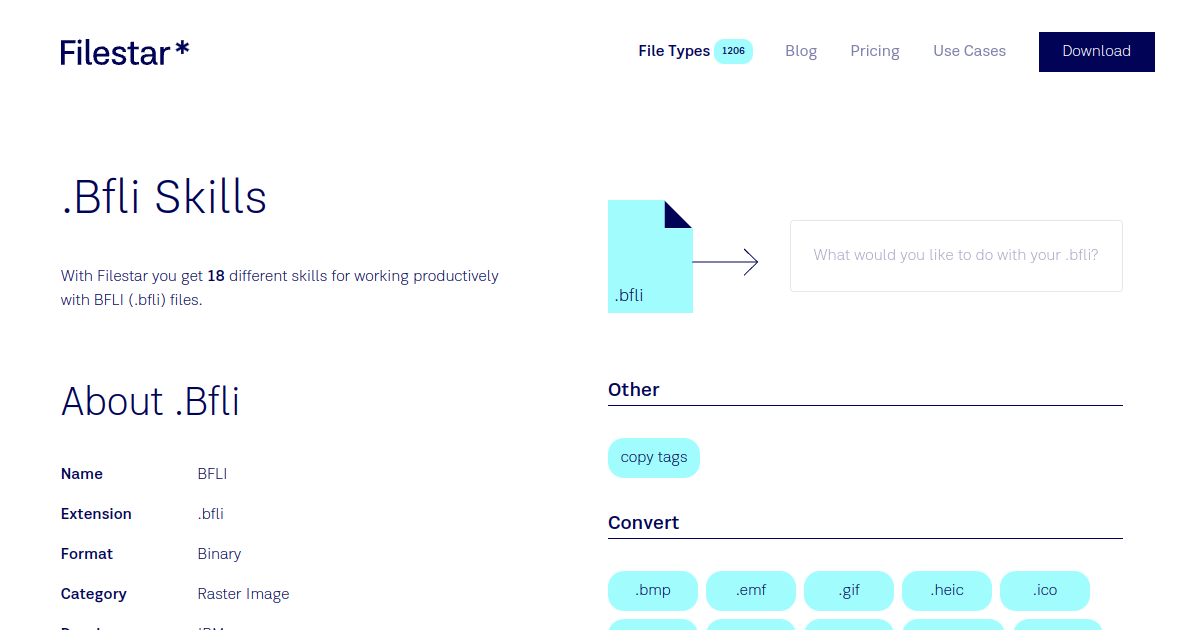Open the Blog page
Viewport: 1200px width, 630px height.
tap(801, 50)
